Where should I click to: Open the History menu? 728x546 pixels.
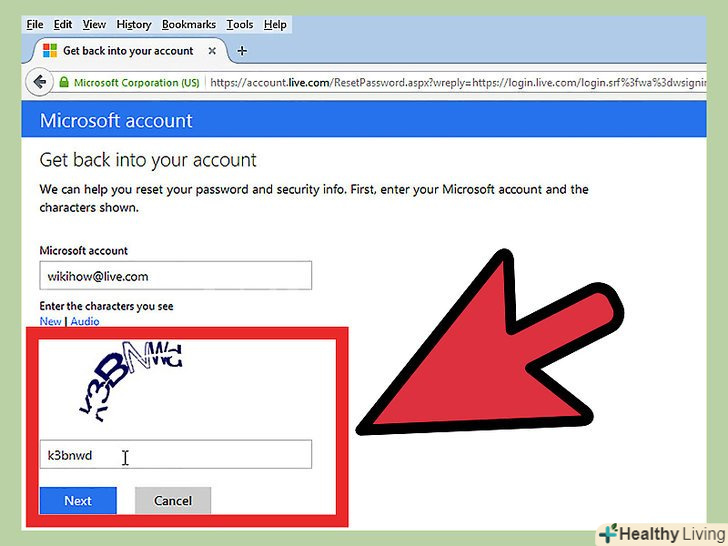tap(134, 24)
